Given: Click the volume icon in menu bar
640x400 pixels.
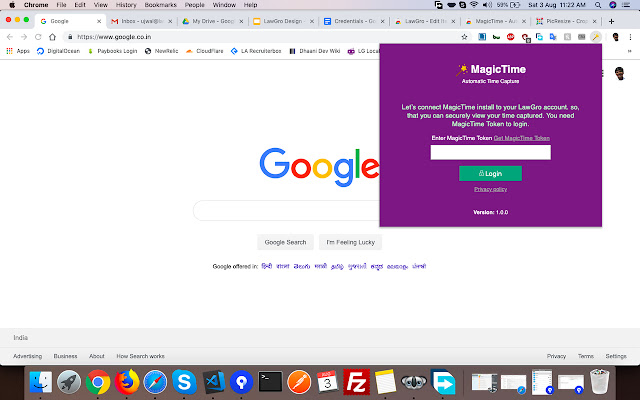Looking at the screenshot, I should (487, 5).
